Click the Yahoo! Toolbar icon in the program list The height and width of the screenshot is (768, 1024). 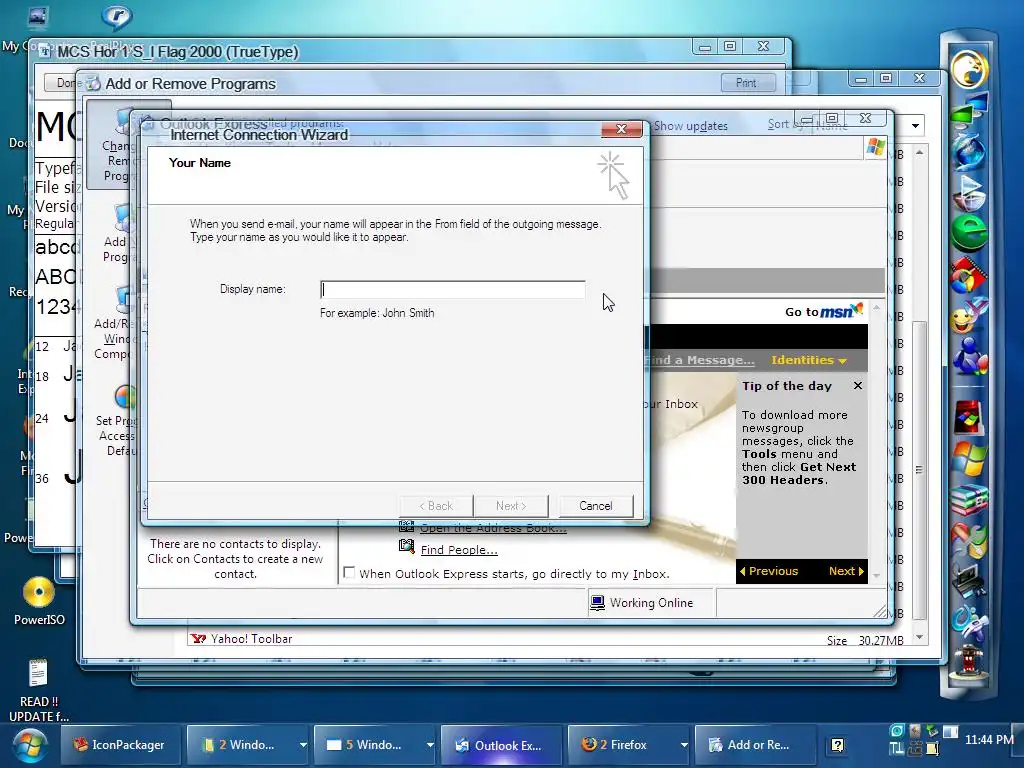[199, 639]
